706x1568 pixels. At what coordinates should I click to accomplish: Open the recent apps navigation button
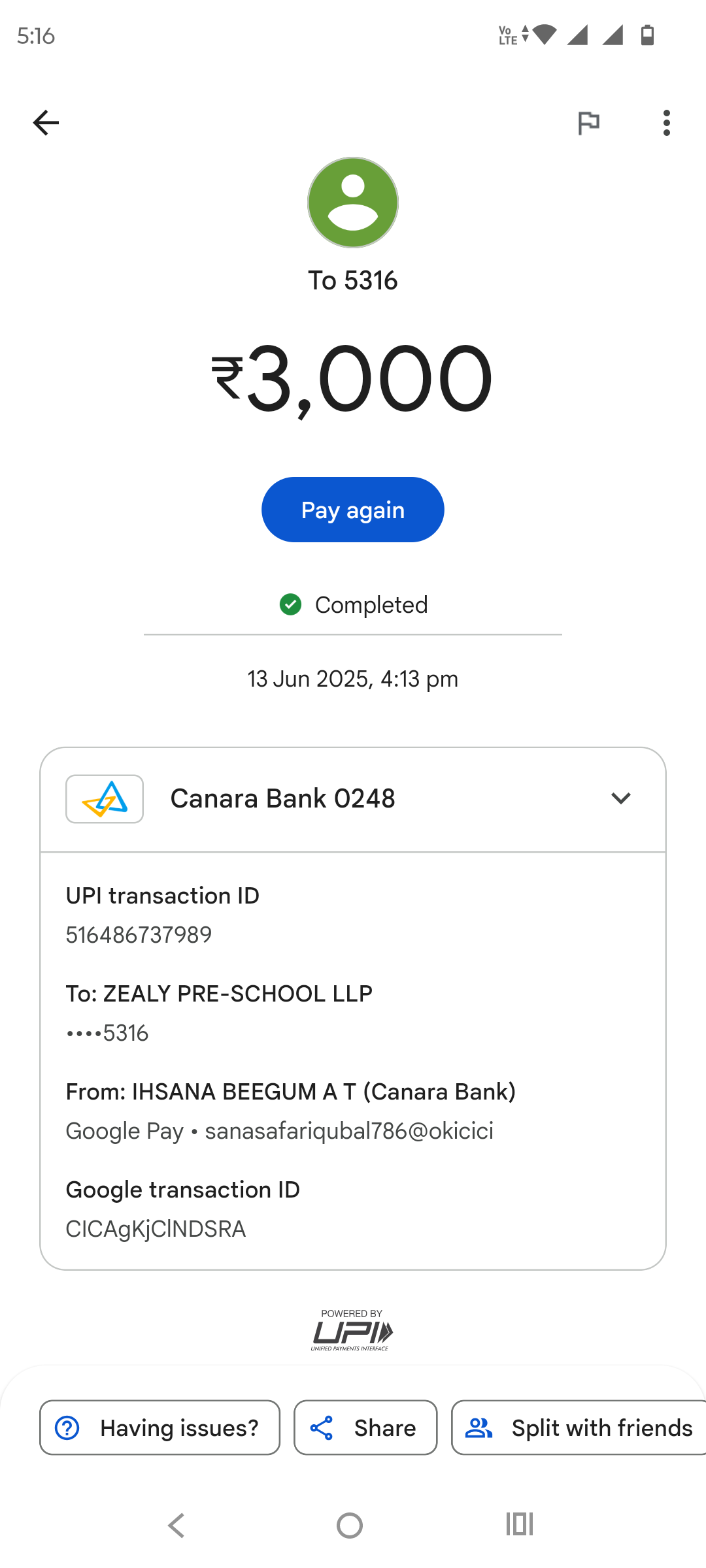pyautogui.click(x=520, y=1524)
